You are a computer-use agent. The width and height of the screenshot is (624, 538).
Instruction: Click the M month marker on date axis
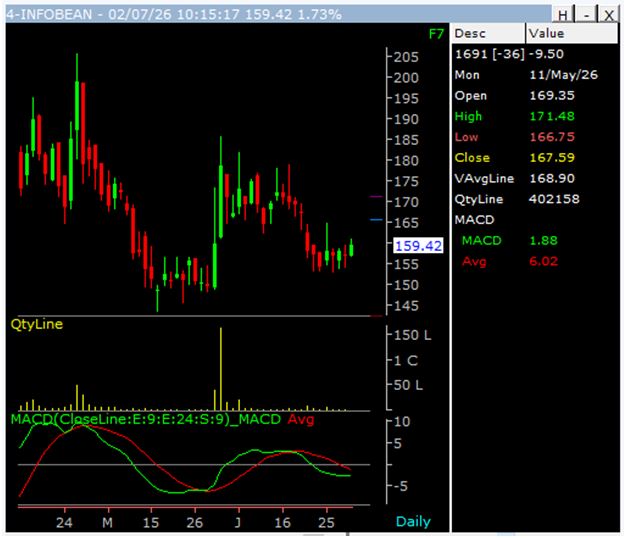[x=107, y=522]
